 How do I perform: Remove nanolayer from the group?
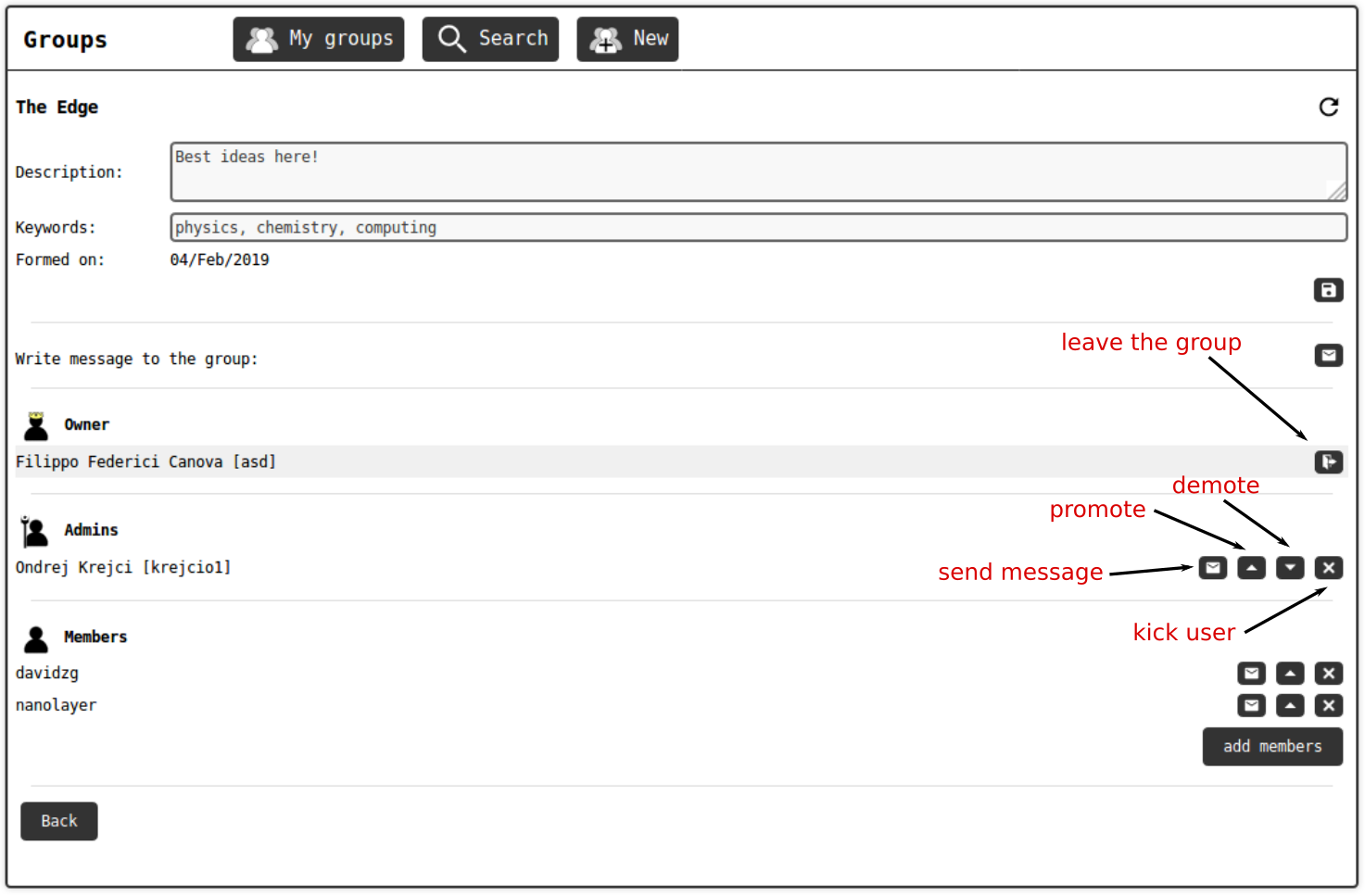(x=1328, y=706)
